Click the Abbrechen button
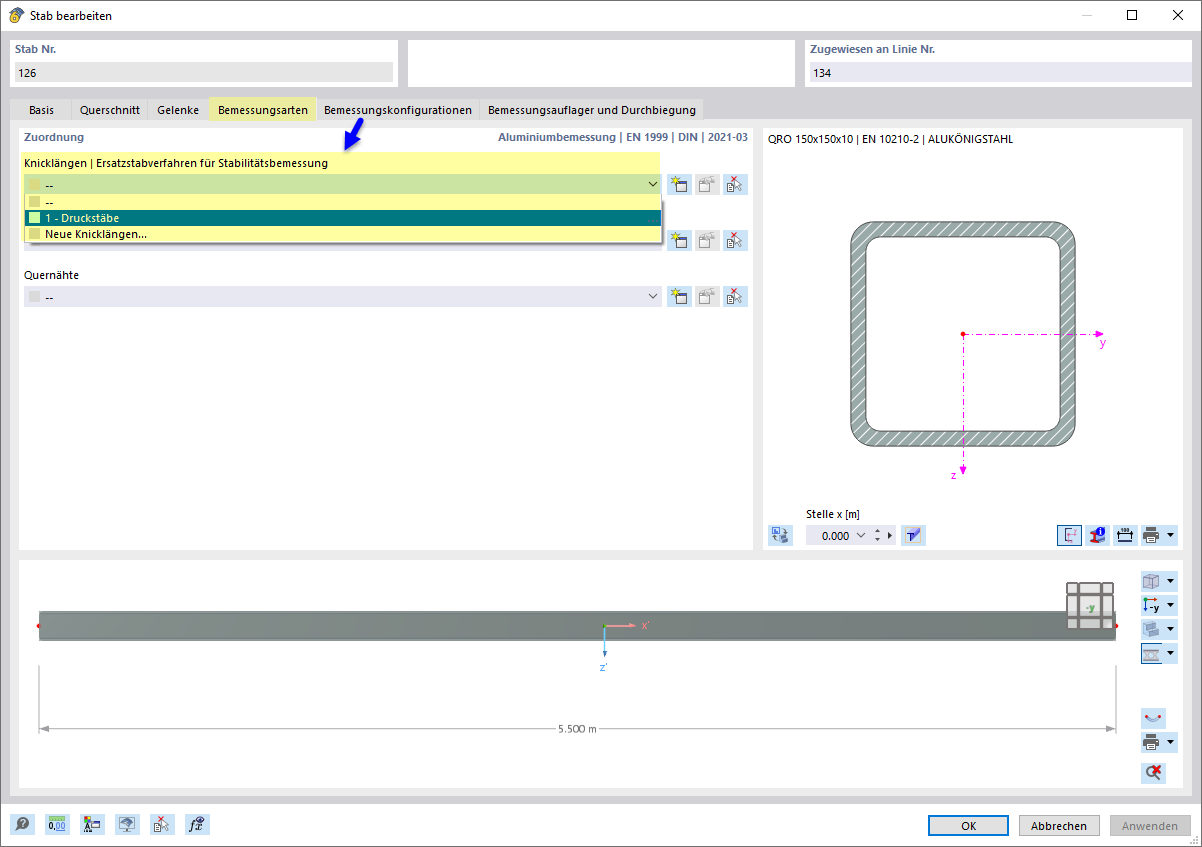This screenshot has width=1202, height=847. click(x=1059, y=826)
